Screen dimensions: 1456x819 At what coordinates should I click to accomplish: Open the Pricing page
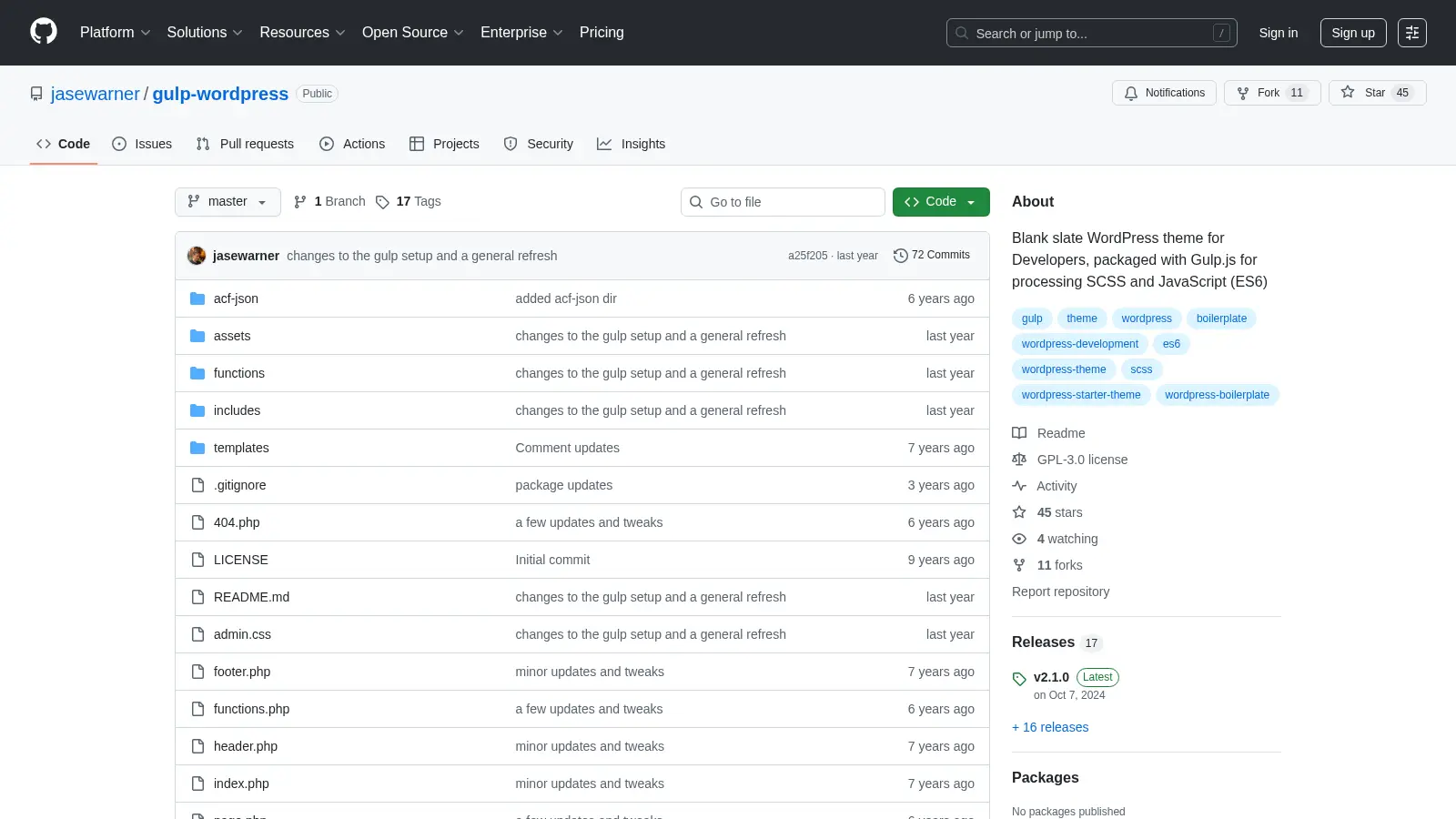pos(602,33)
